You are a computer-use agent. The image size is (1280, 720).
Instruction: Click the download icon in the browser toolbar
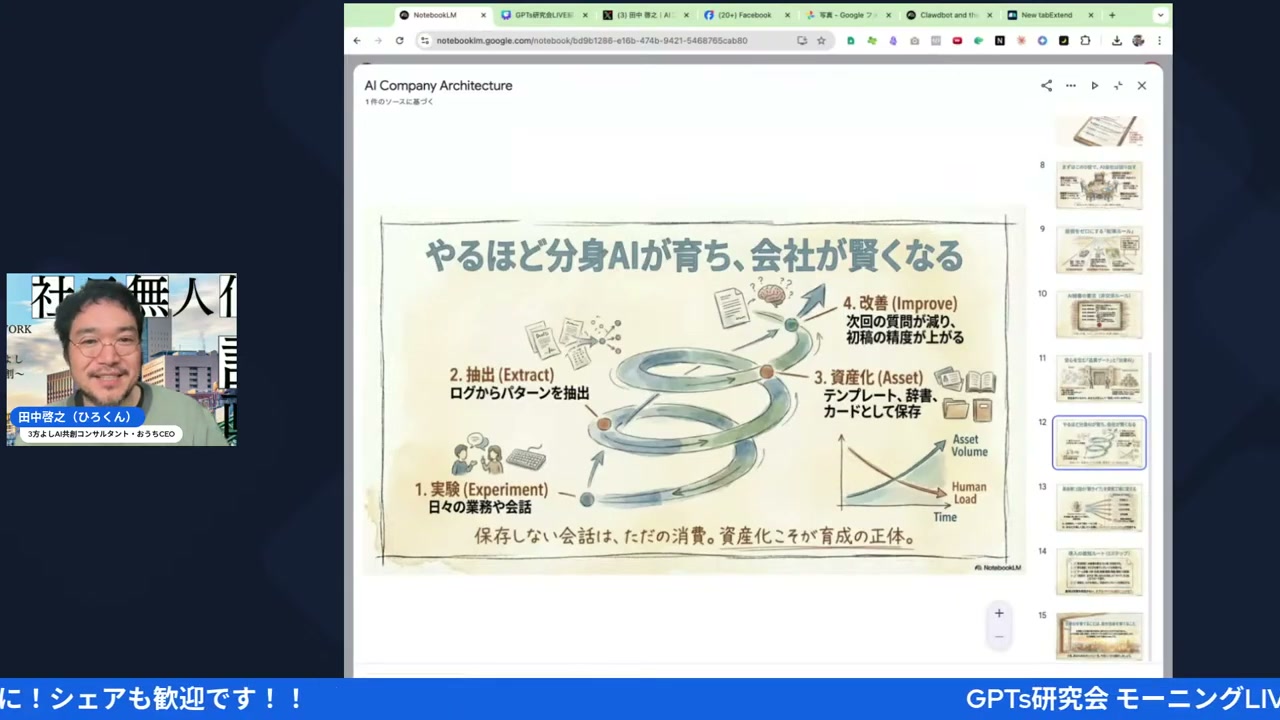(x=1117, y=40)
